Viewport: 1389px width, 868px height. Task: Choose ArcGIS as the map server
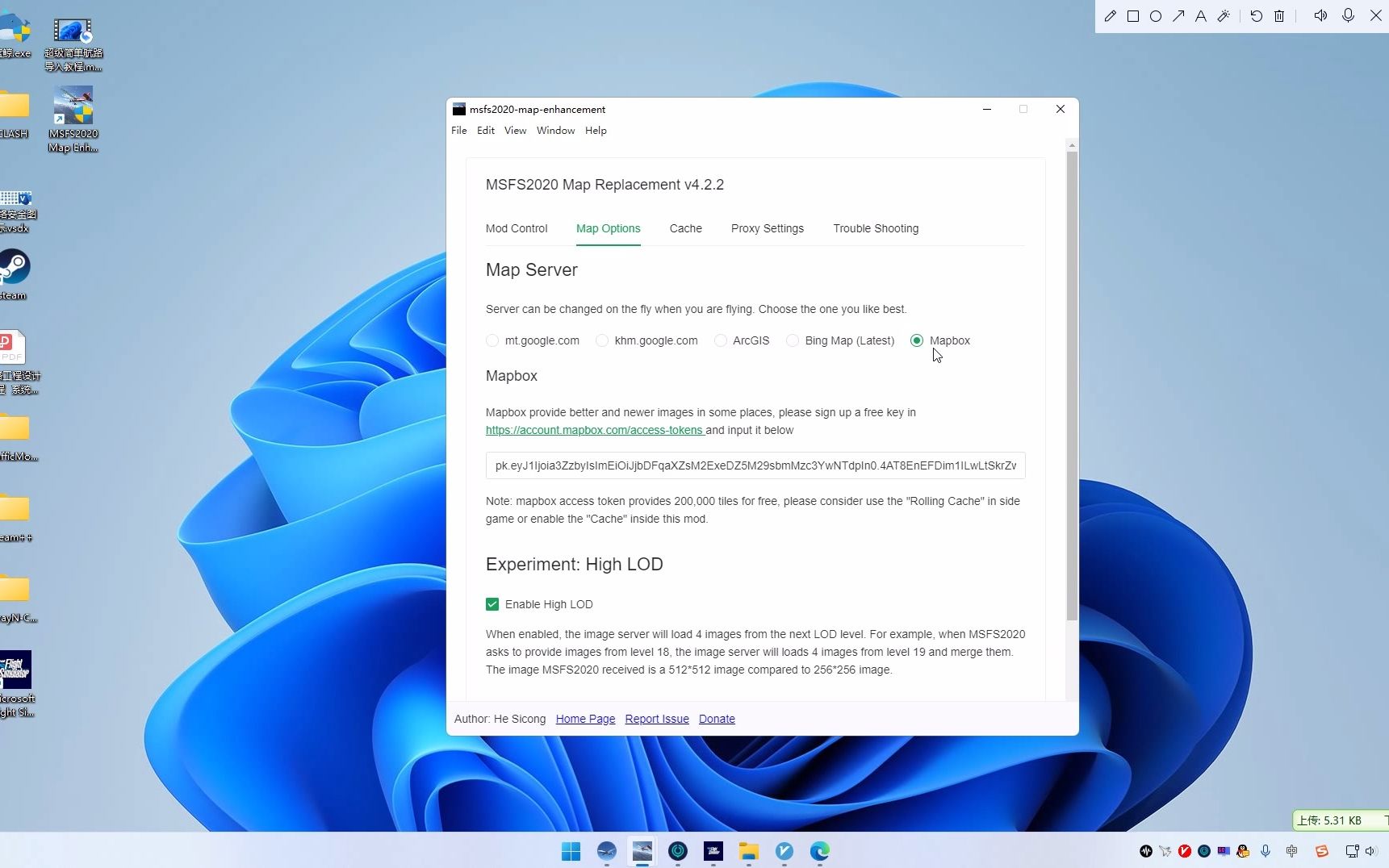pos(720,340)
